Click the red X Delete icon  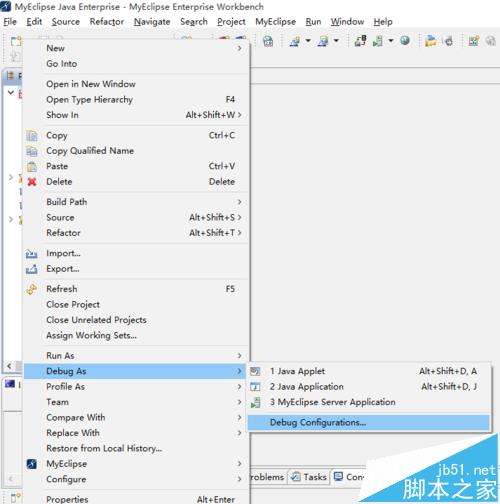(32, 182)
